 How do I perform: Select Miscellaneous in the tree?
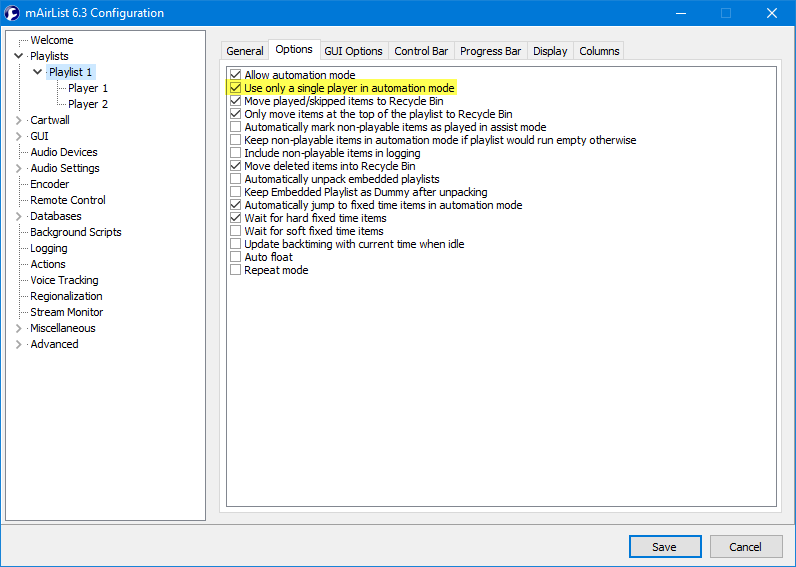63,328
